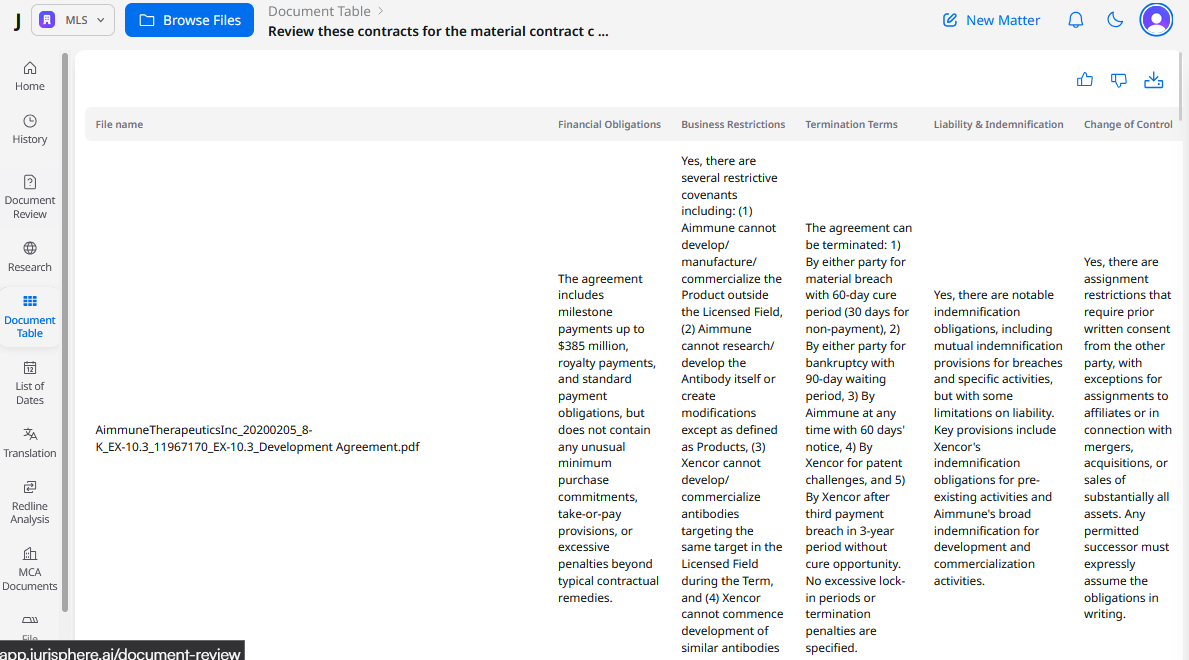
Task: Open Translation tool in sidebar
Action: click(x=30, y=442)
